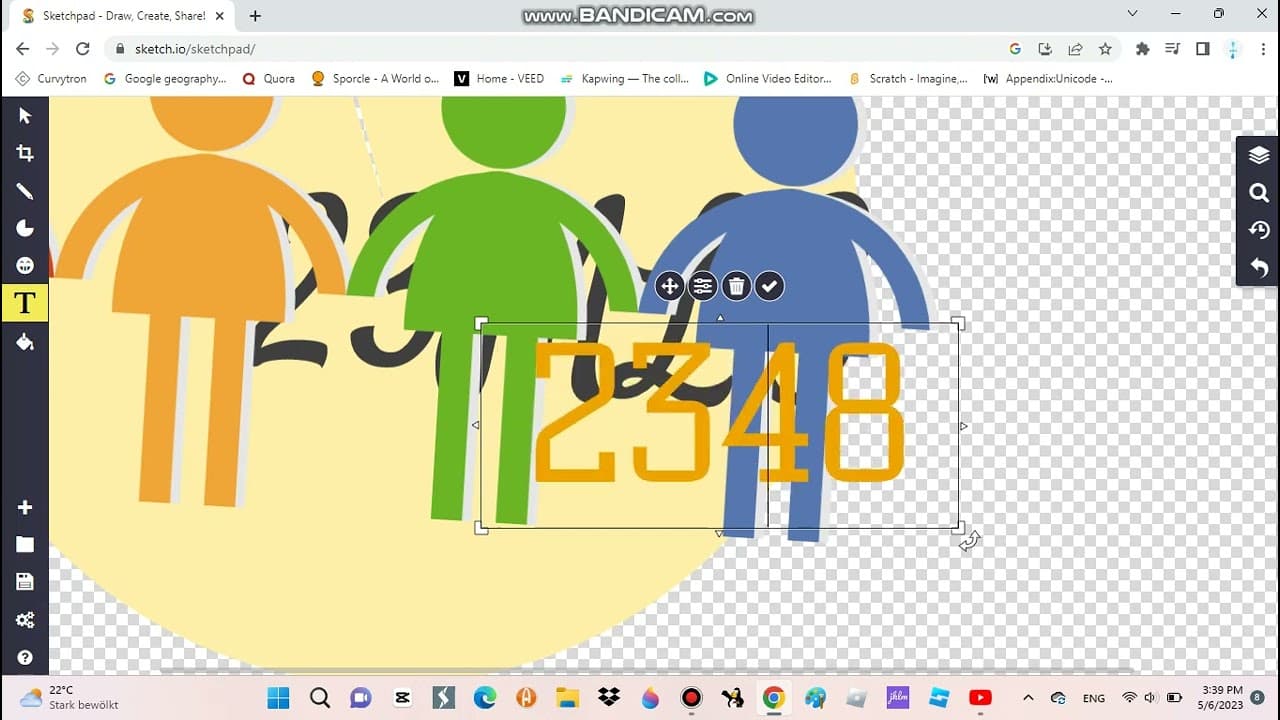Open the Home - VEED bookmark

[x=499, y=78]
